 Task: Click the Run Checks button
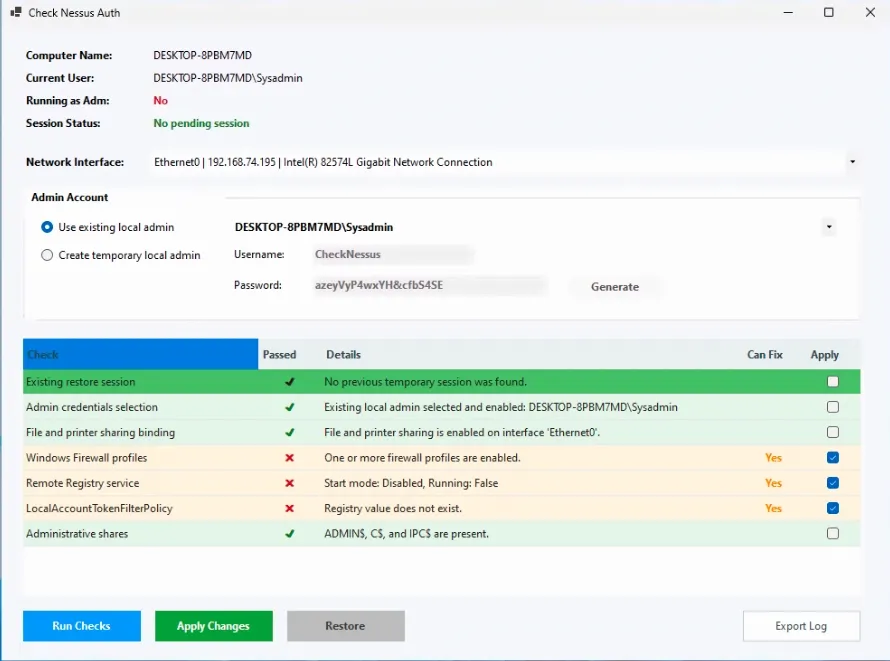point(82,626)
